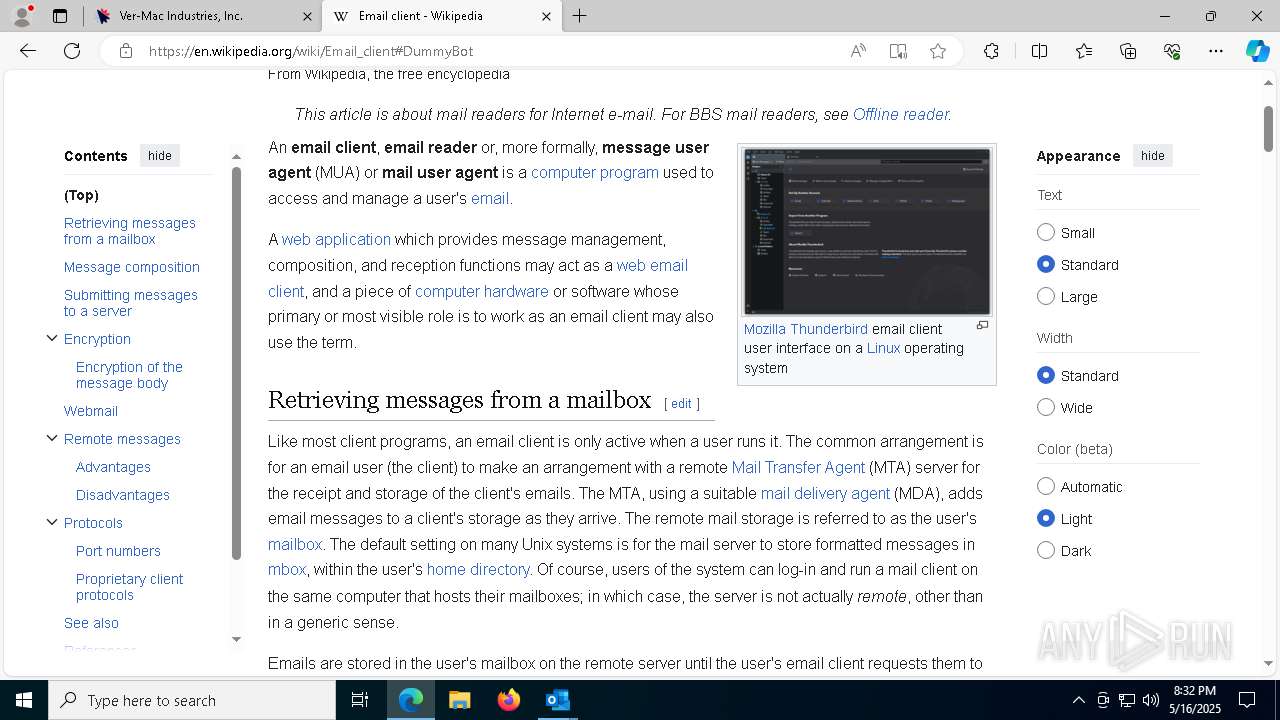This screenshot has height=720, width=1280.
Task: View site information lock icon
Action: (126, 51)
